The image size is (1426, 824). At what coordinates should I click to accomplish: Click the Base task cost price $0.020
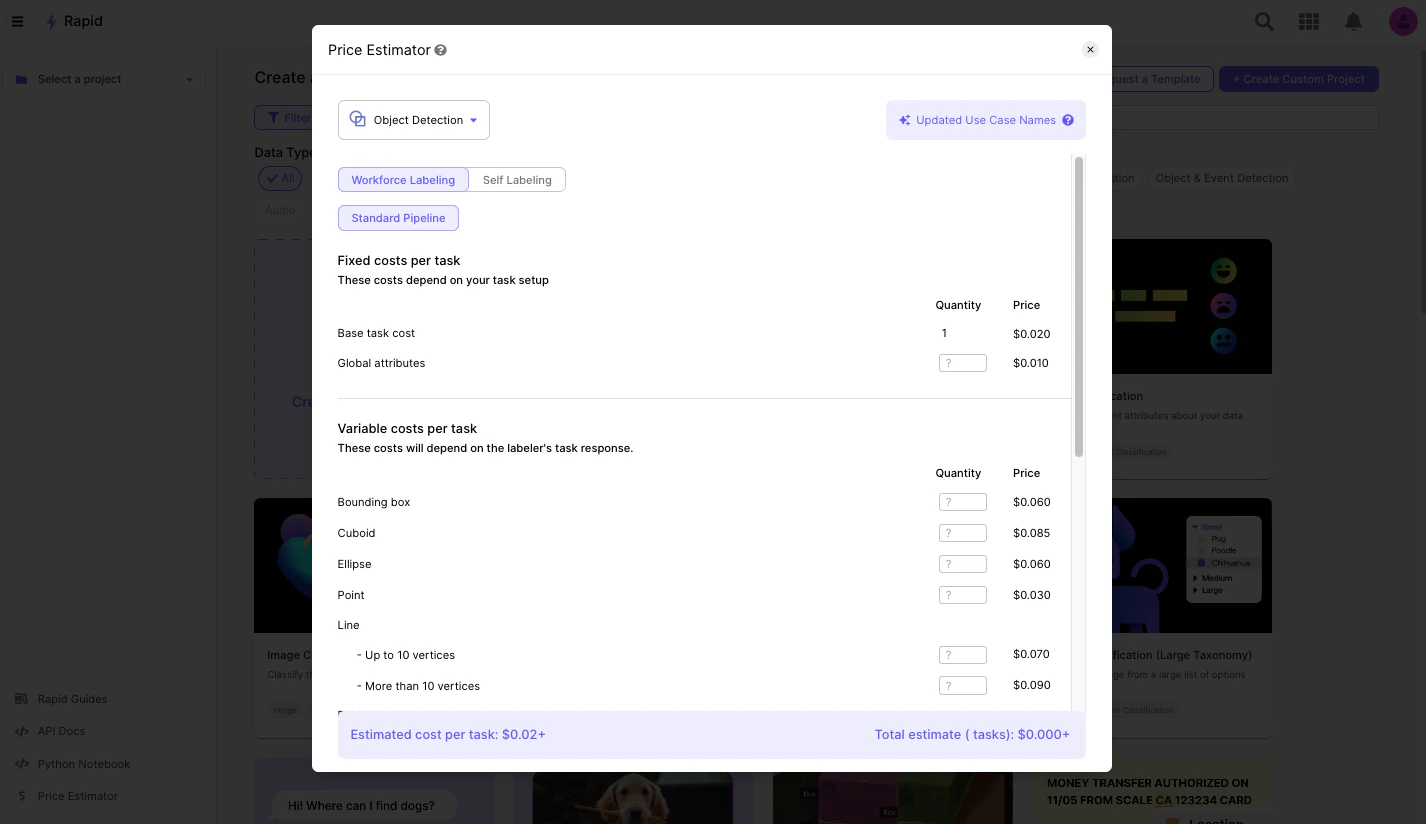[1031, 334]
